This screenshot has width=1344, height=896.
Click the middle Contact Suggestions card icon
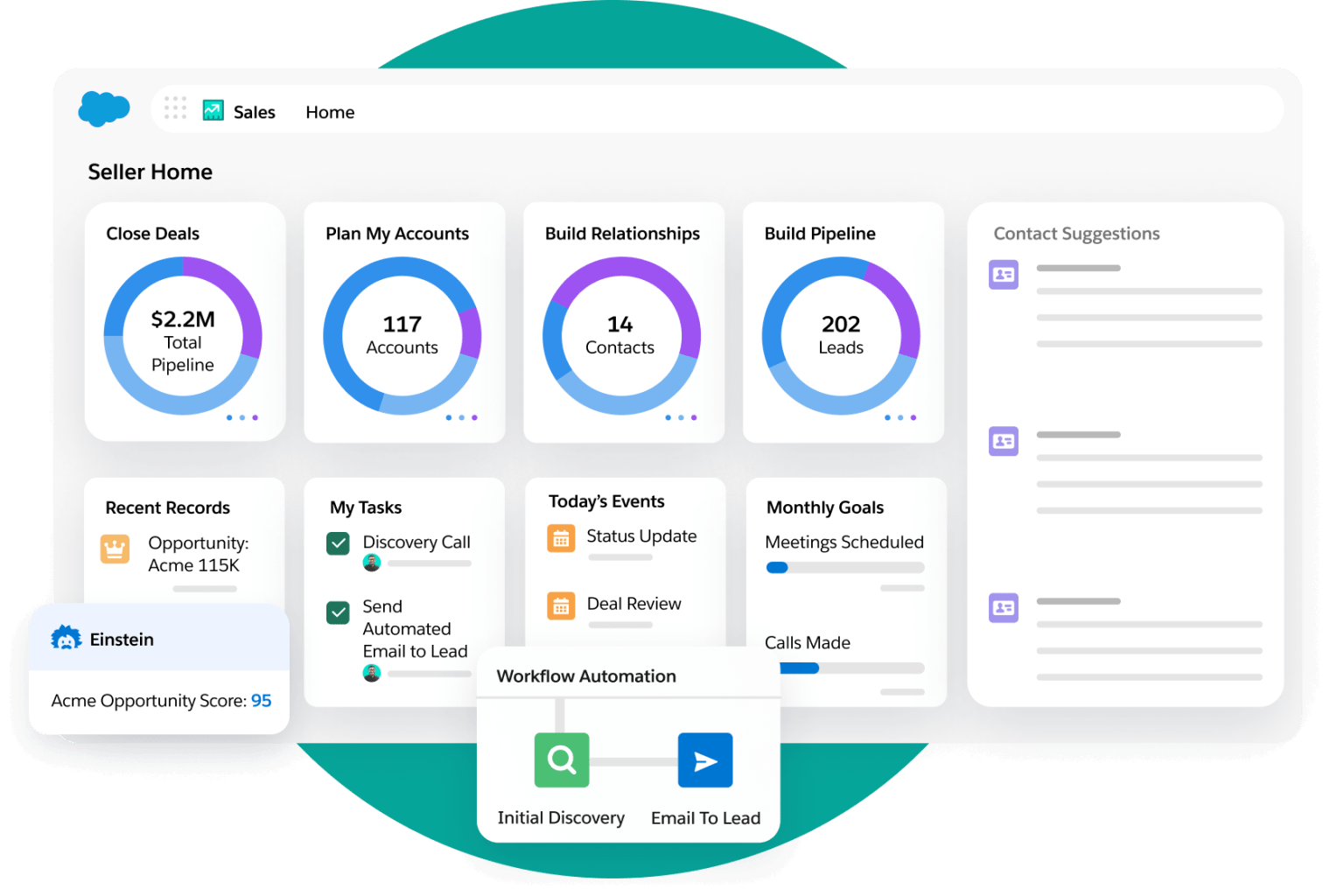[x=1004, y=441]
